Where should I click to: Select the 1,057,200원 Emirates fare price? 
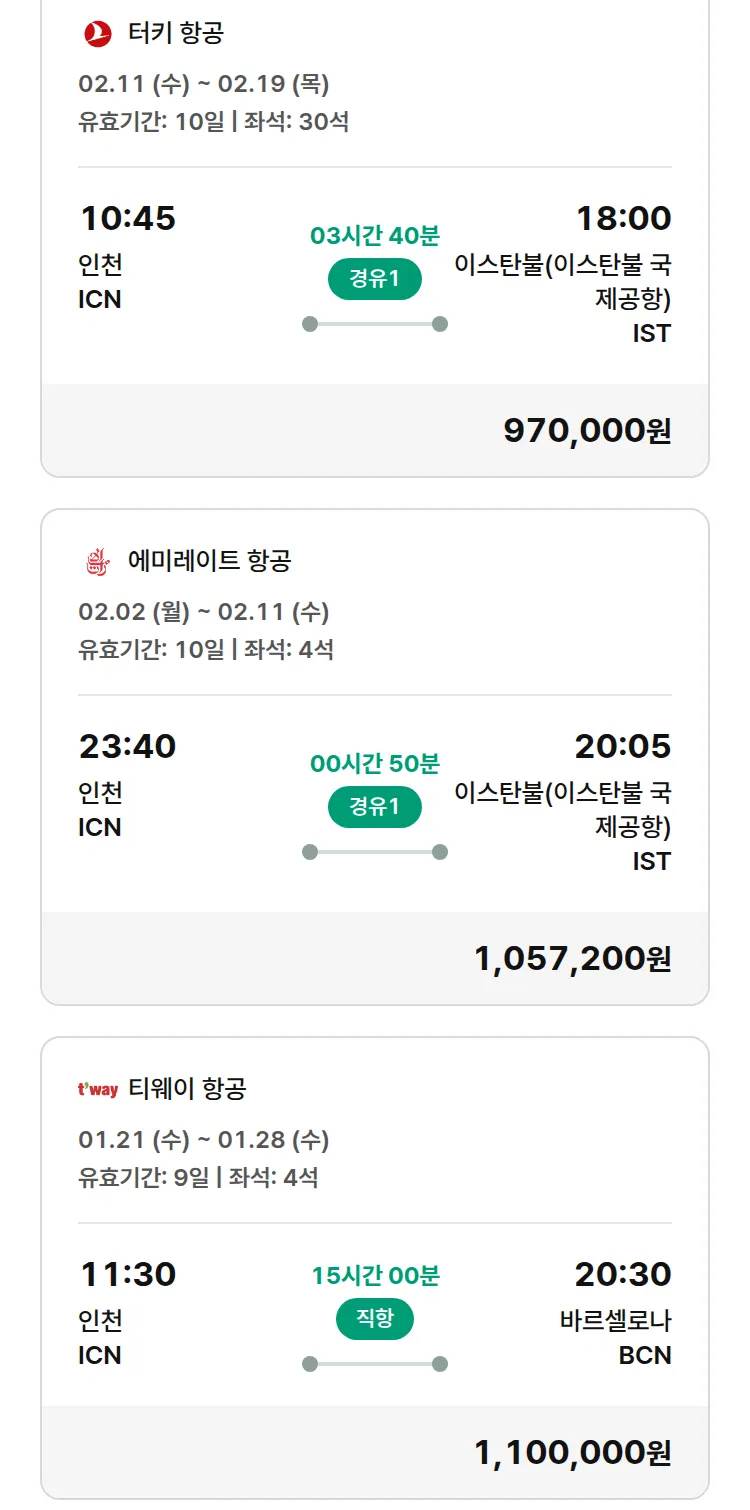[572, 959]
